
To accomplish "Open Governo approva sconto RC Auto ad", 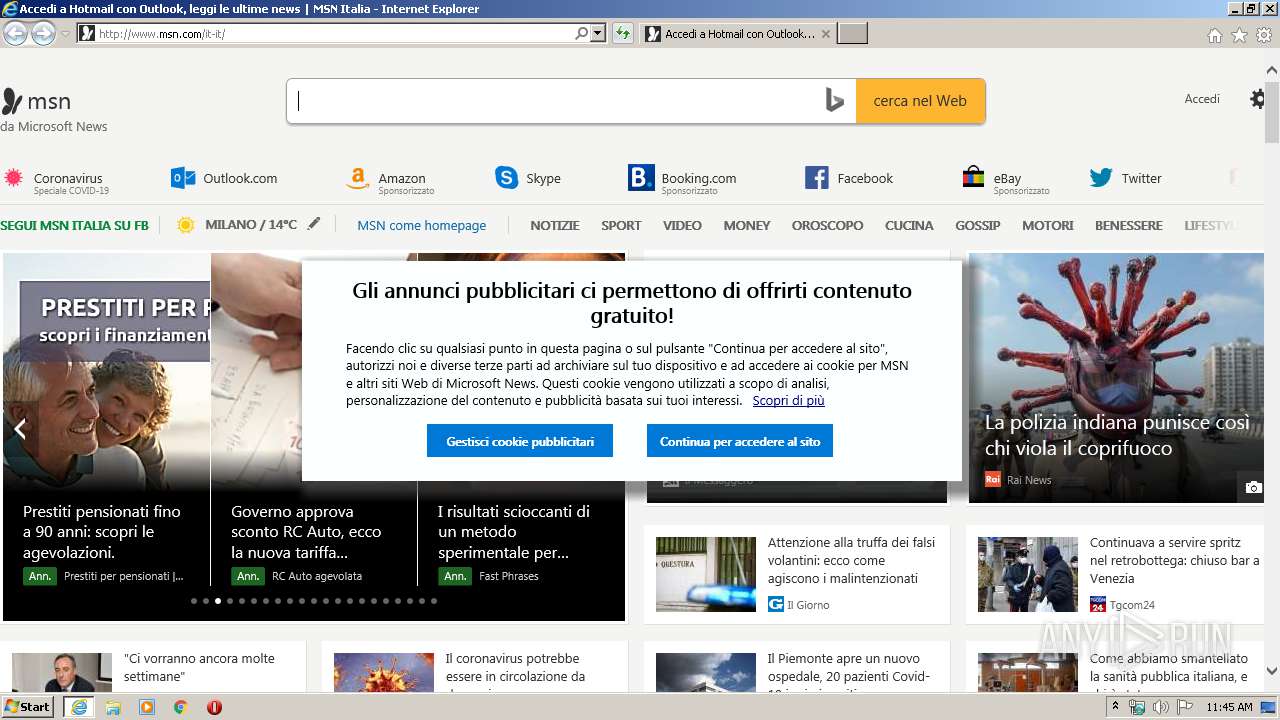I will [306, 531].
